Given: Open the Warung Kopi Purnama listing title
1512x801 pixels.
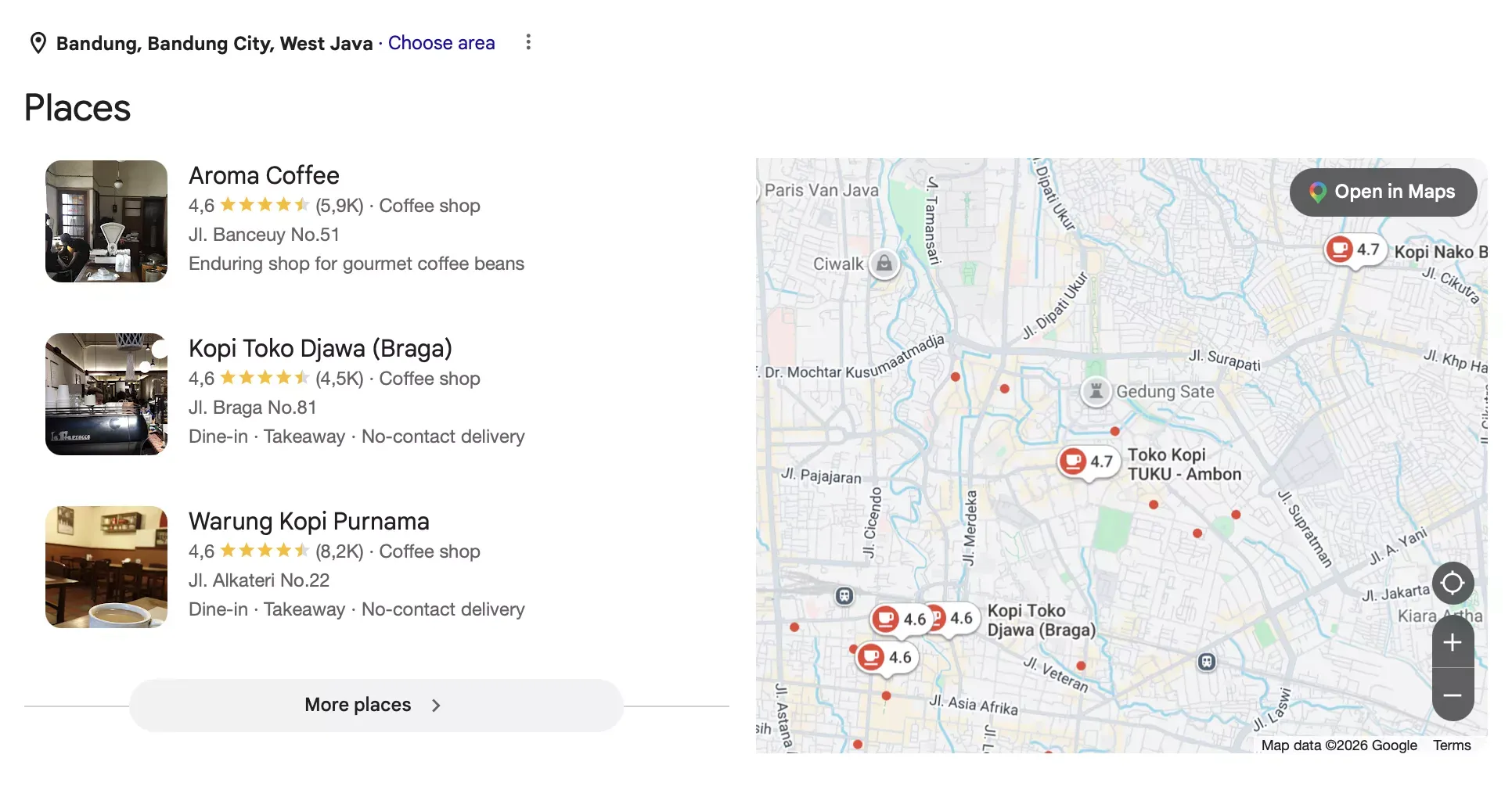Looking at the screenshot, I should coord(308,521).
